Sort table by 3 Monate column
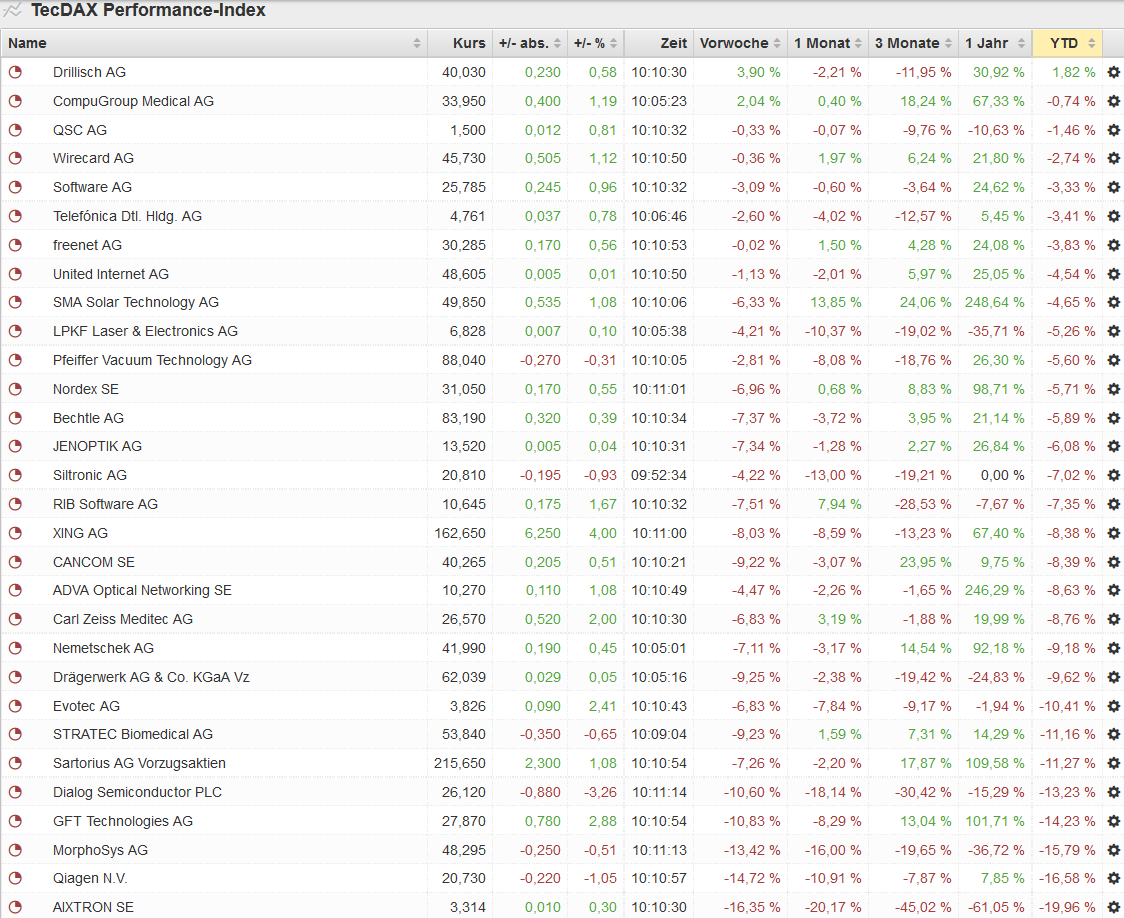1124x918 pixels. (913, 43)
